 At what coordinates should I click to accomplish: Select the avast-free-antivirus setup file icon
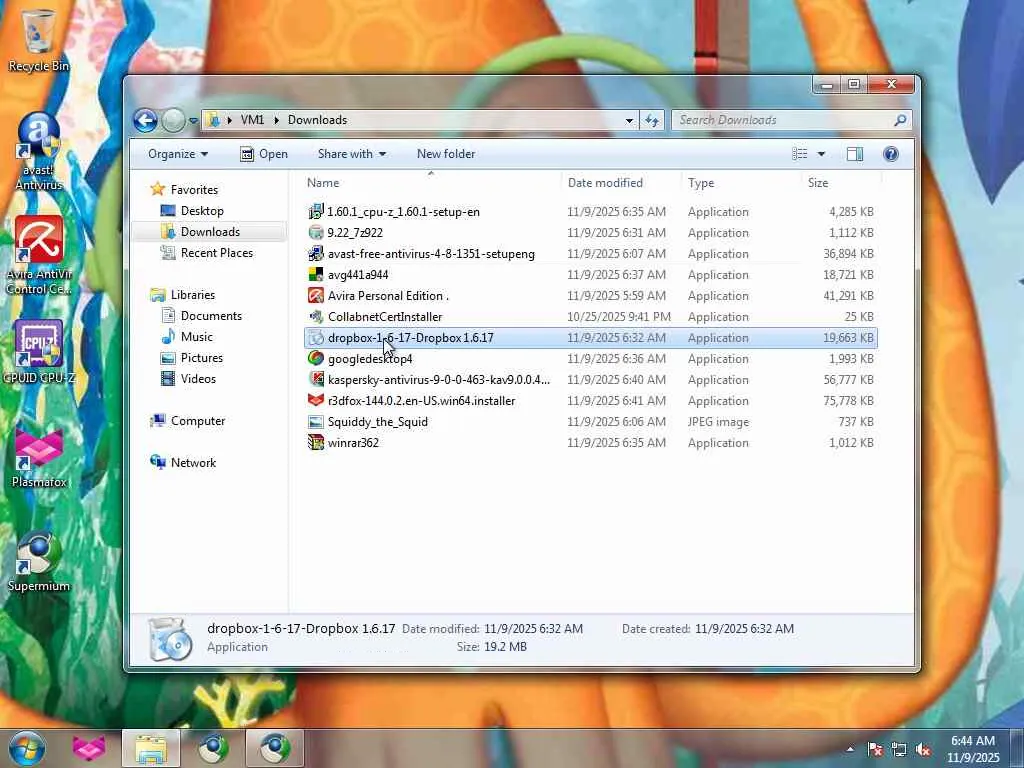(x=316, y=253)
